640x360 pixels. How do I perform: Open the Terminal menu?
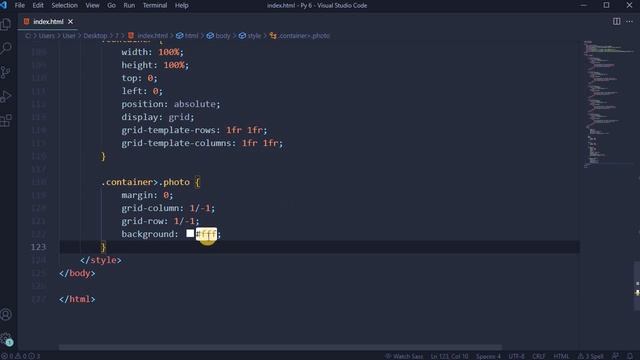pos(155,5)
